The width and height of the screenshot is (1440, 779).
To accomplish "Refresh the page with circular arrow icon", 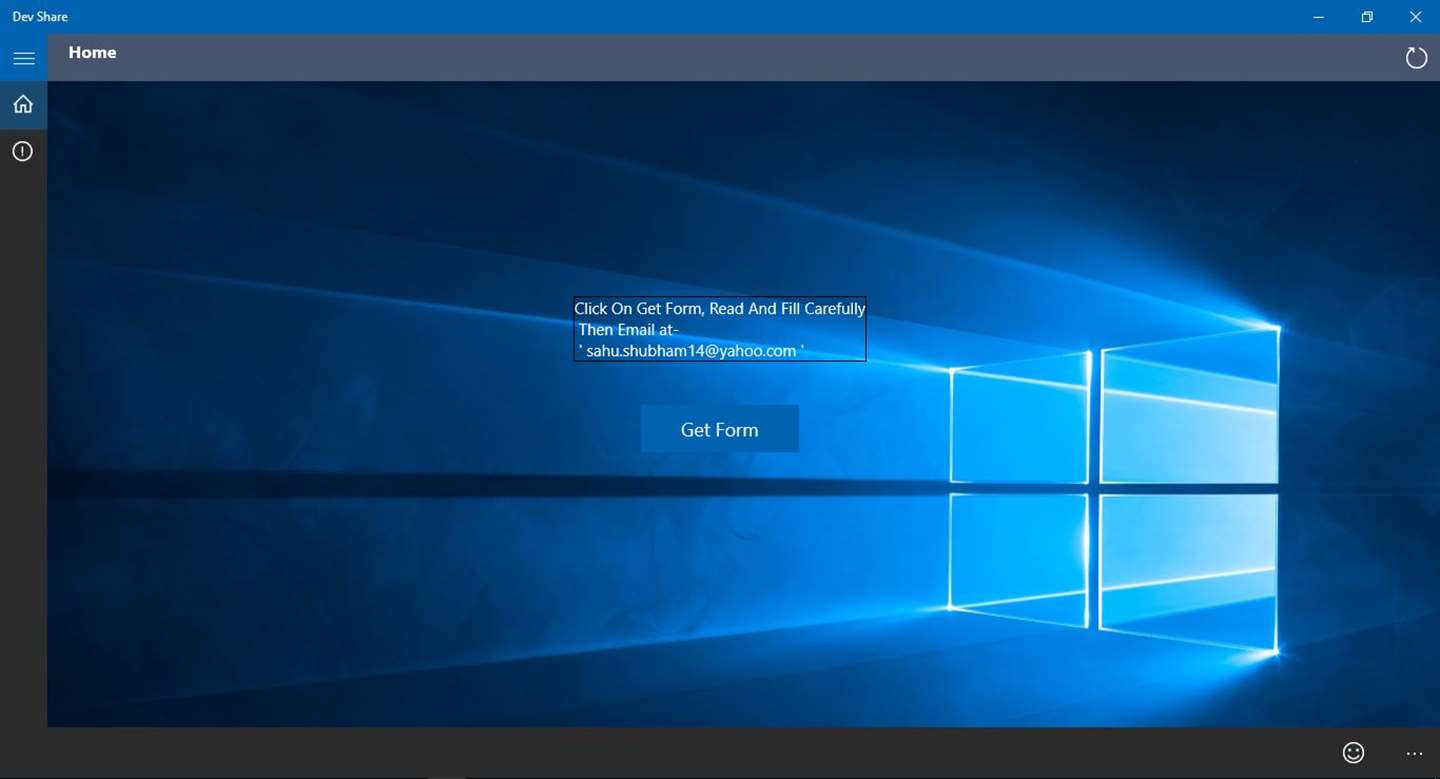I will [x=1416, y=58].
